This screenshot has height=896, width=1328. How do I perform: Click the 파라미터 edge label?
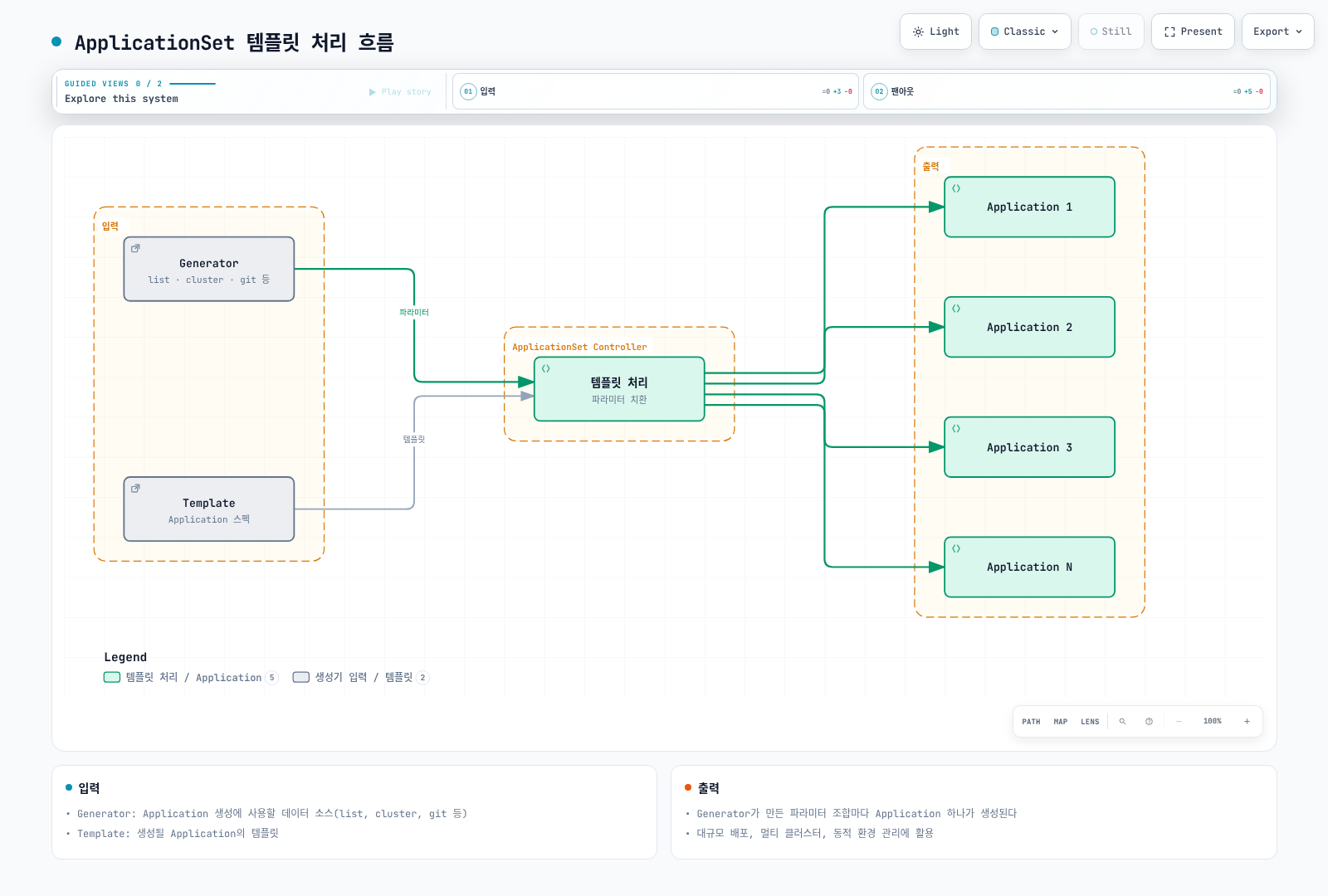(x=414, y=313)
